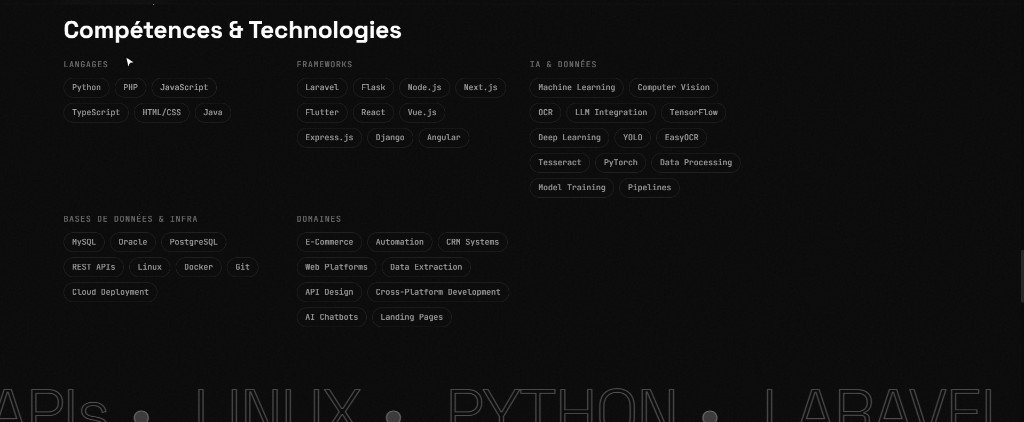This screenshot has width=1024, height=422.
Task: Click the Tesseract tag
Action: click(560, 163)
